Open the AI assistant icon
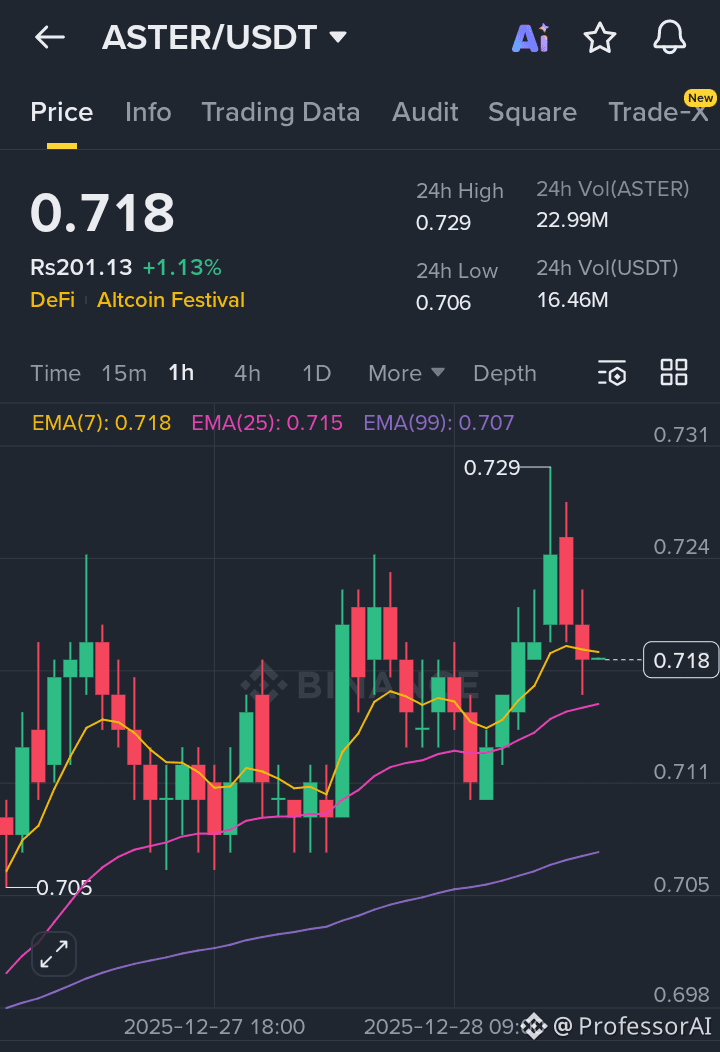 pyautogui.click(x=531, y=38)
